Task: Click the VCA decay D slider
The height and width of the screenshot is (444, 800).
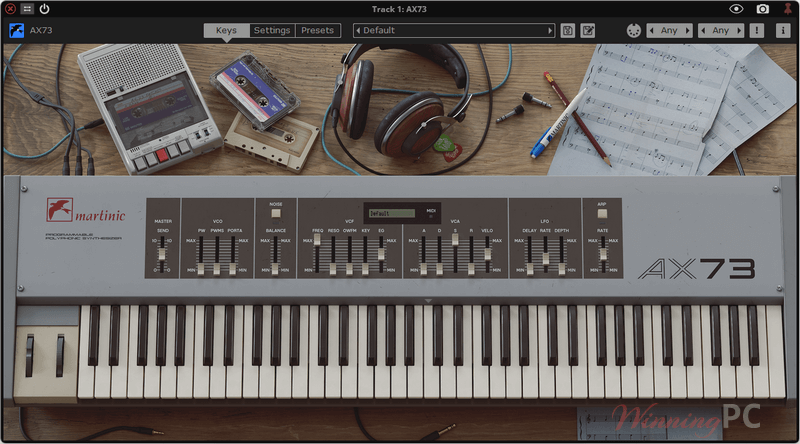Action: coord(439,255)
